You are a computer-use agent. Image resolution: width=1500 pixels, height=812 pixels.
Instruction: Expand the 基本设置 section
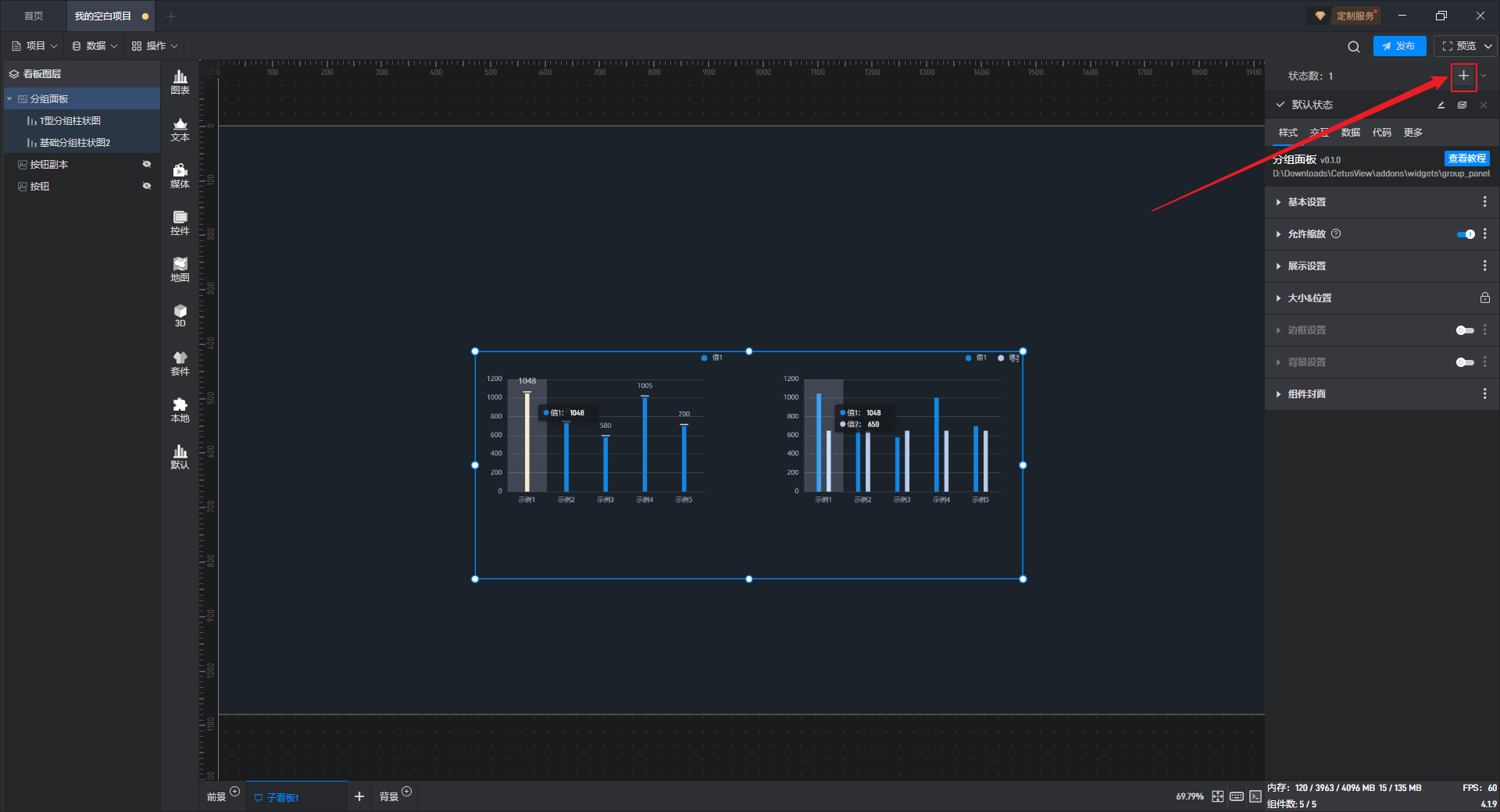(1306, 202)
